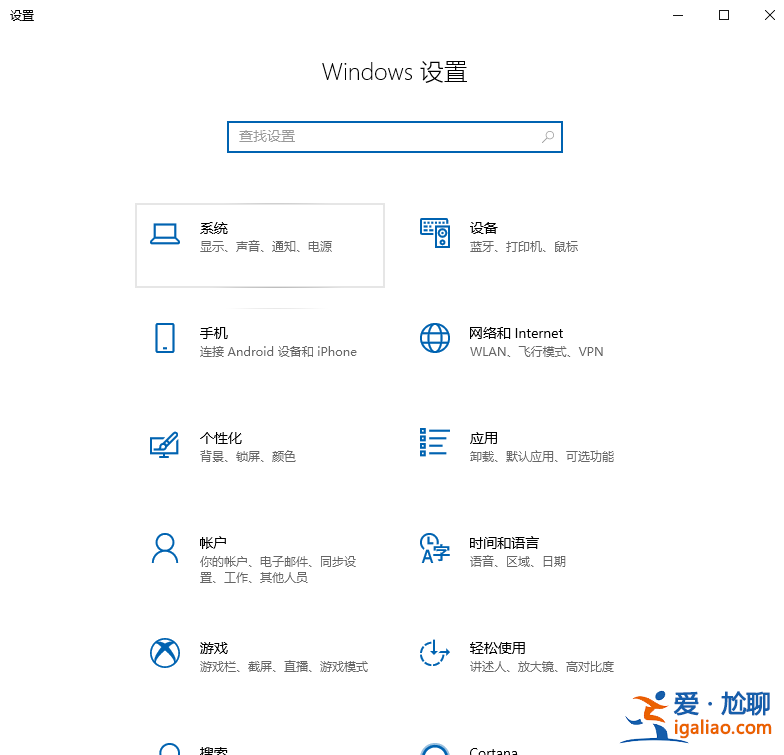Image resolution: width=784 pixels, height=755 pixels.
Task: Open the Ease of Access icon
Action: pos(434,653)
